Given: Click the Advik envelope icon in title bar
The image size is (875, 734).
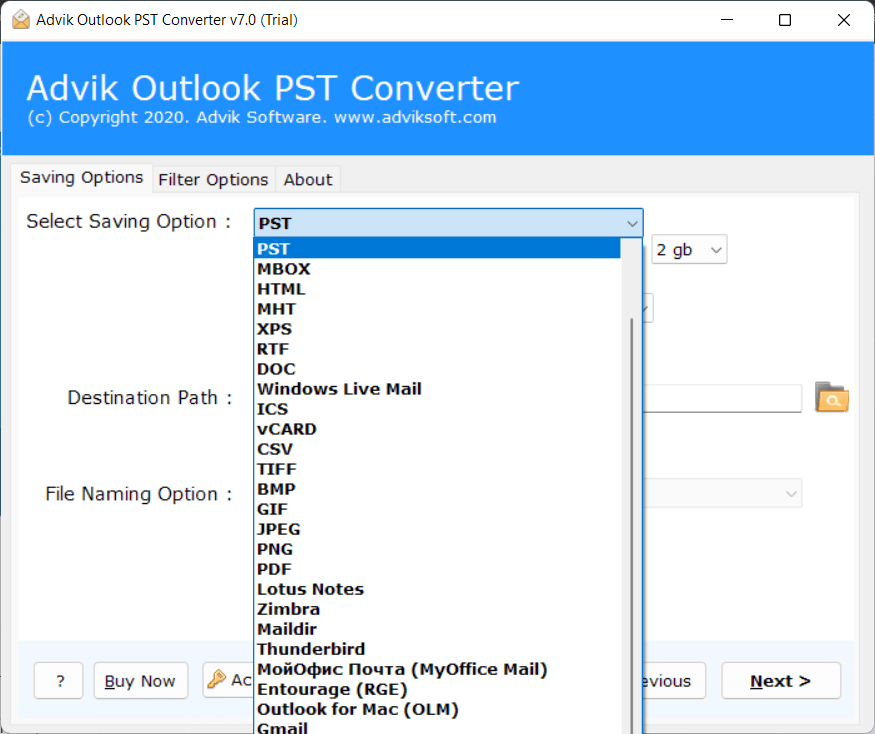Looking at the screenshot, I should coord(21,20).
